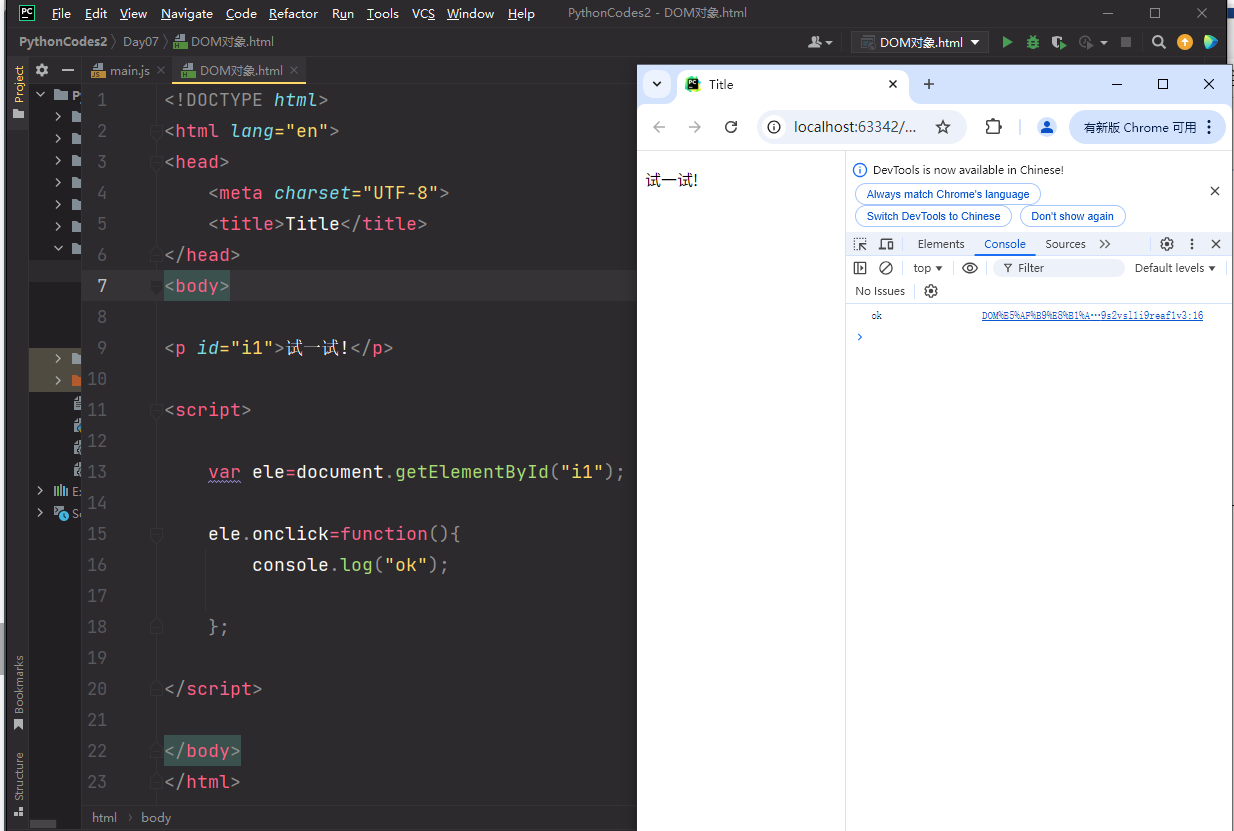This screenshot has height=831, width=1234.
Task: Close the DevTools panel
Action: tap(1216, 244)
